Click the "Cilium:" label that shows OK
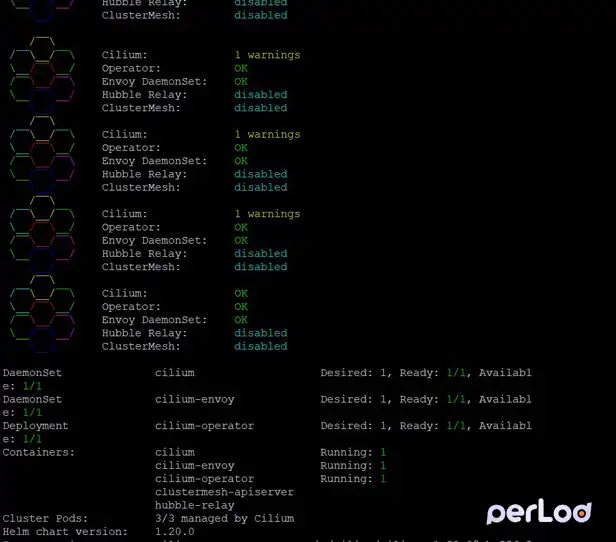The width and height of the screenshot is (616, 542). coord(125,293)
